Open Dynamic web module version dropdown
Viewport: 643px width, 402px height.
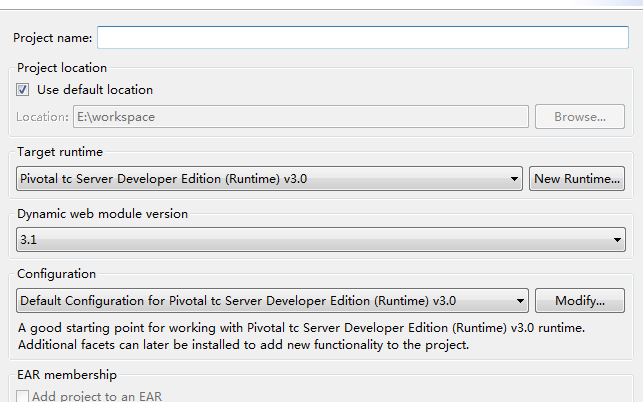(x=321, y=240)
